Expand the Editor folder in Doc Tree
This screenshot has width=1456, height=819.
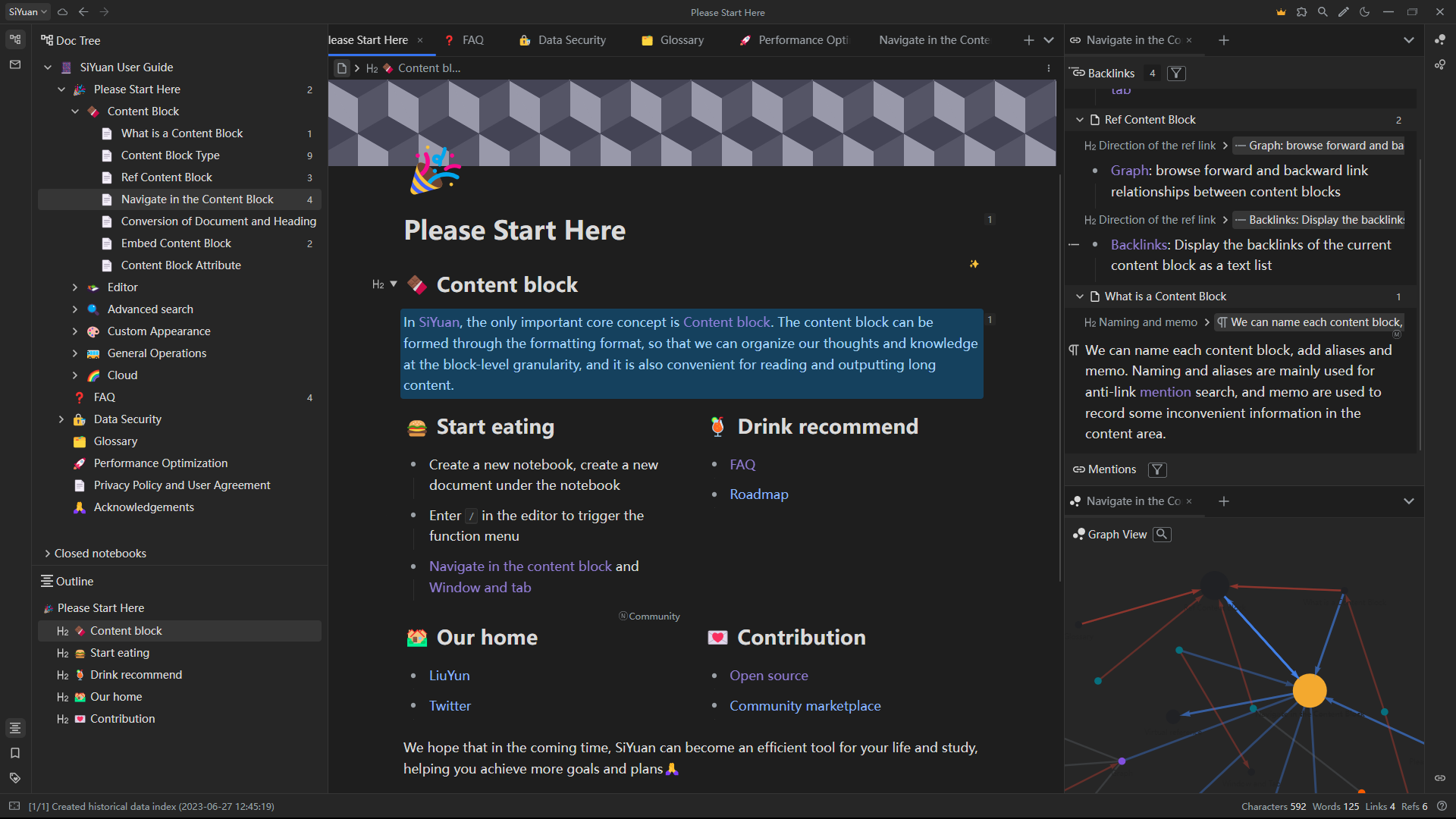tap(75, 287)
